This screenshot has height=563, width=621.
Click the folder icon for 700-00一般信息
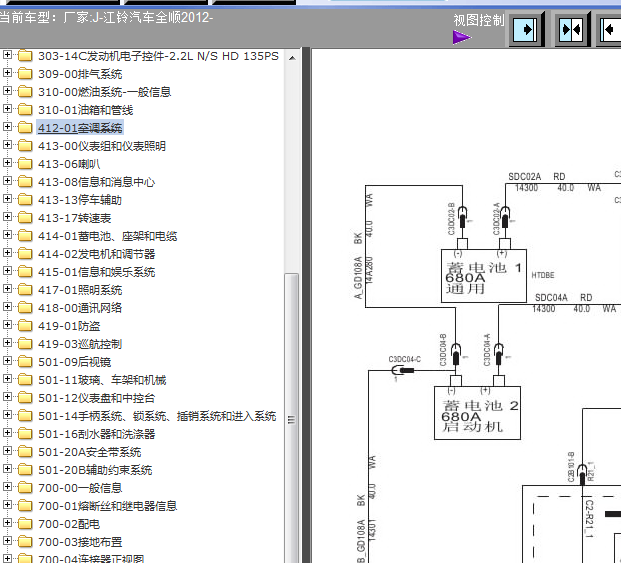click(25, 488)
